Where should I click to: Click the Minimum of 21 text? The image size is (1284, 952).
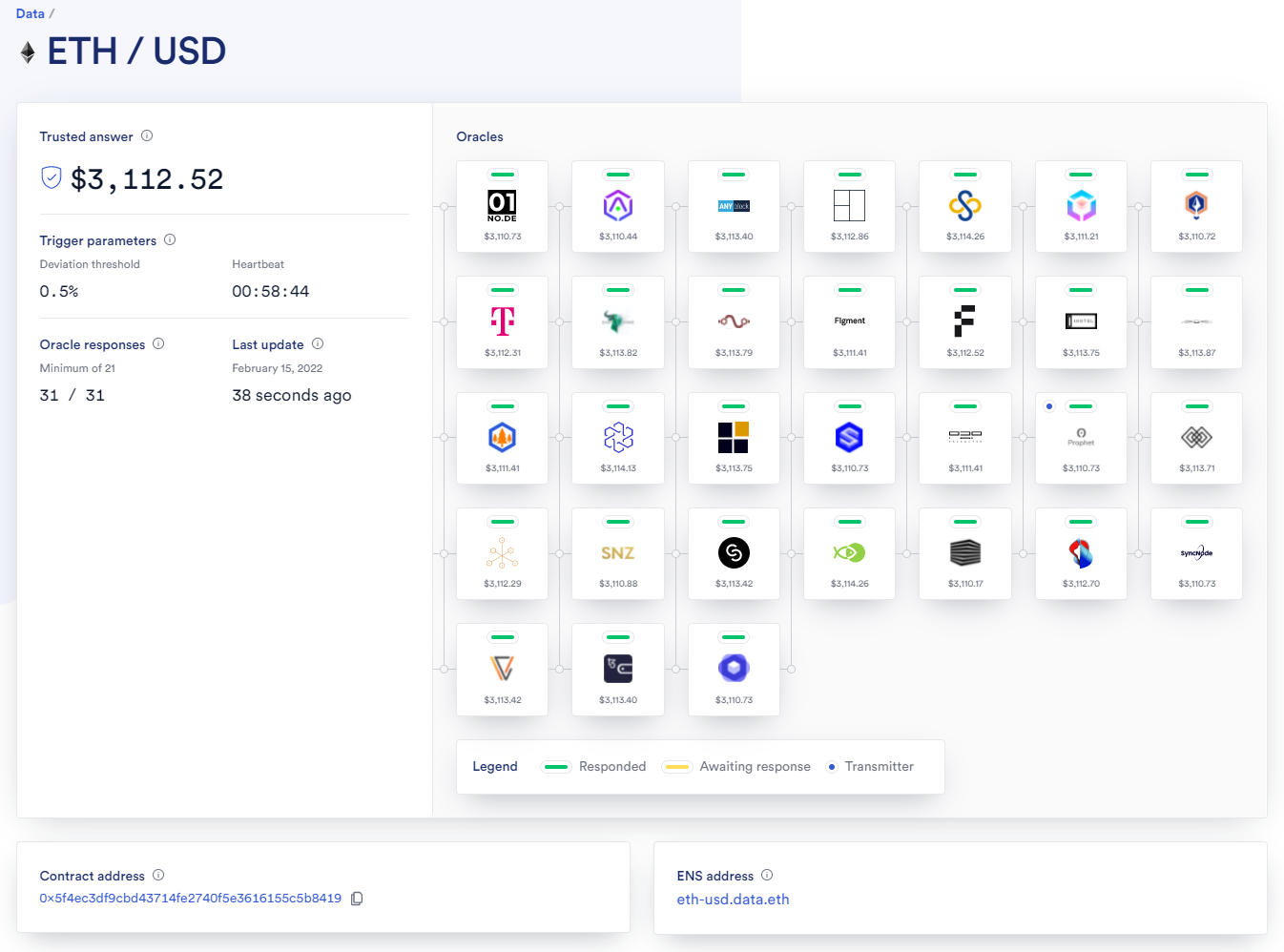(77, 368)
